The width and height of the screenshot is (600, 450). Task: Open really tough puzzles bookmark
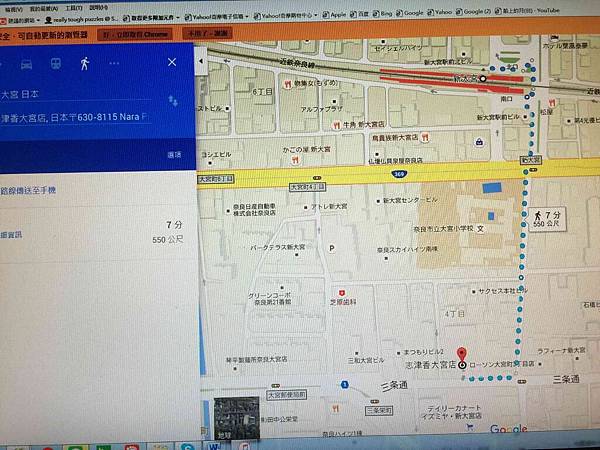tap(82, 19)
